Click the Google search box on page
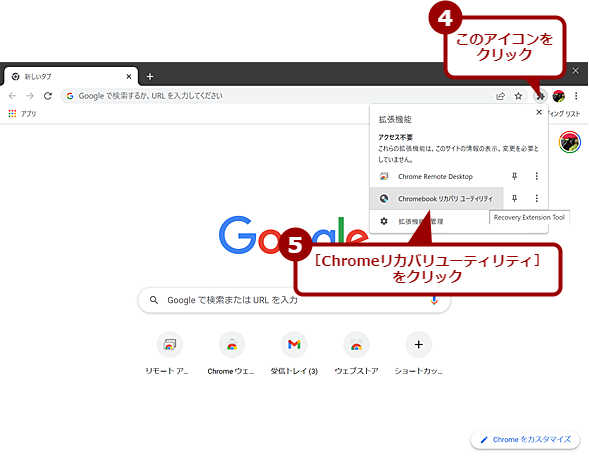 (x=294, y=300)
